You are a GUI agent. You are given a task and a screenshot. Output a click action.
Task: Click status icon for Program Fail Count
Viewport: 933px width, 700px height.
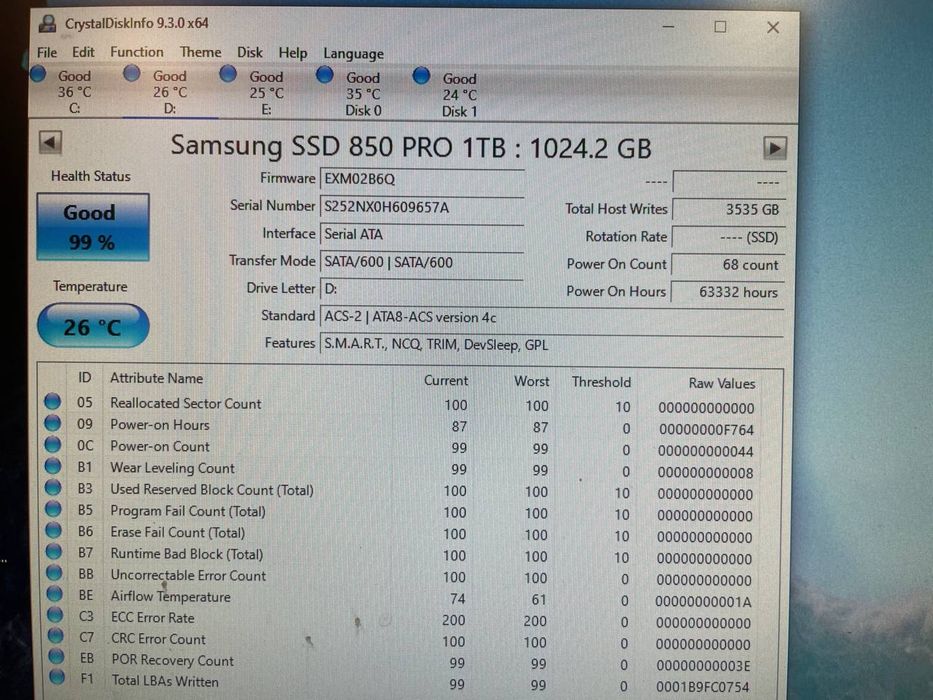click(x=54, y=509)
